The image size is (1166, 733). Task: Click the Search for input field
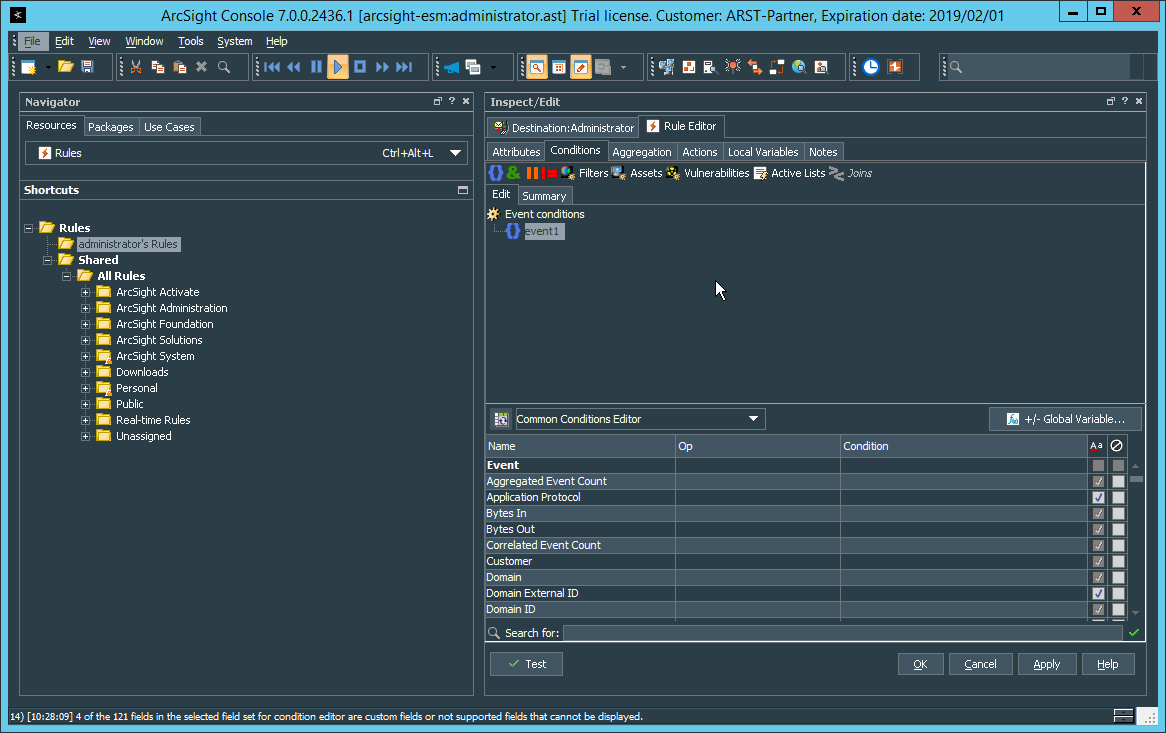pos(842,633)
